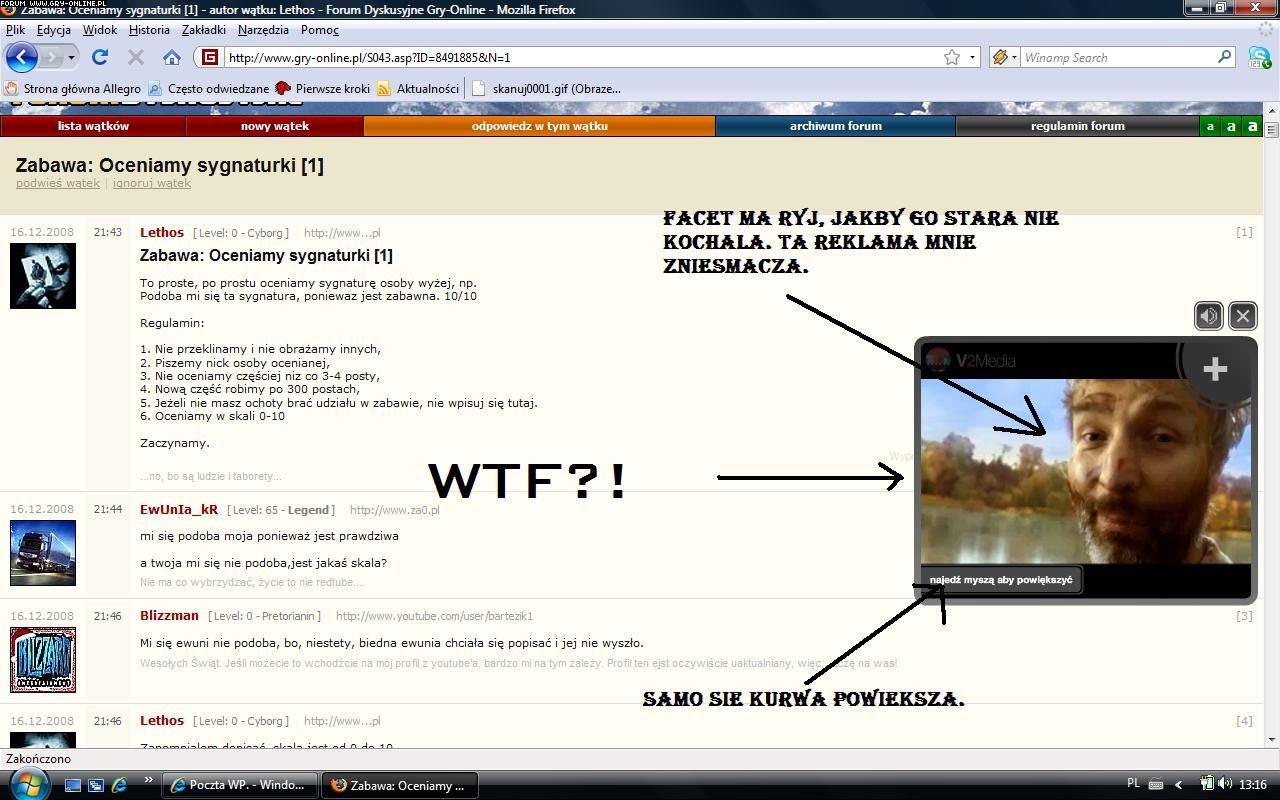
Task: Open the Windows Start orb
Action: (28, 785)
